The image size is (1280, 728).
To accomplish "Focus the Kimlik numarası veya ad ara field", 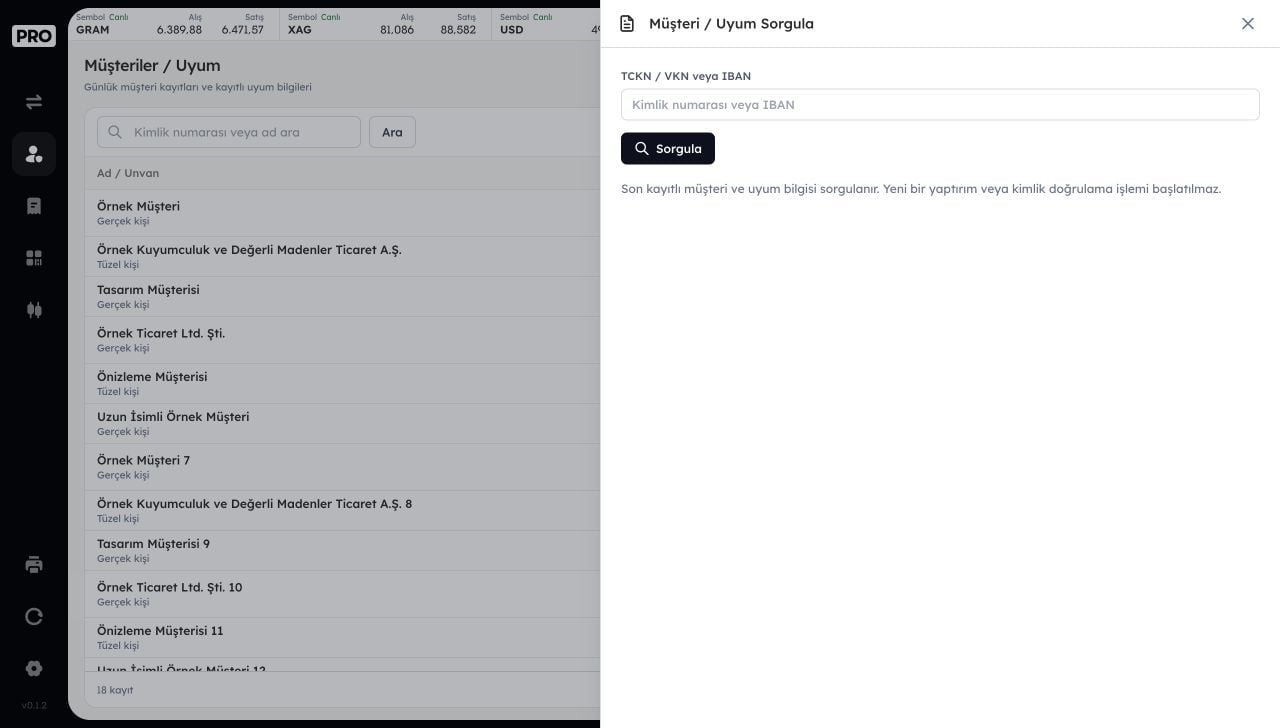I will pos(229,132).
